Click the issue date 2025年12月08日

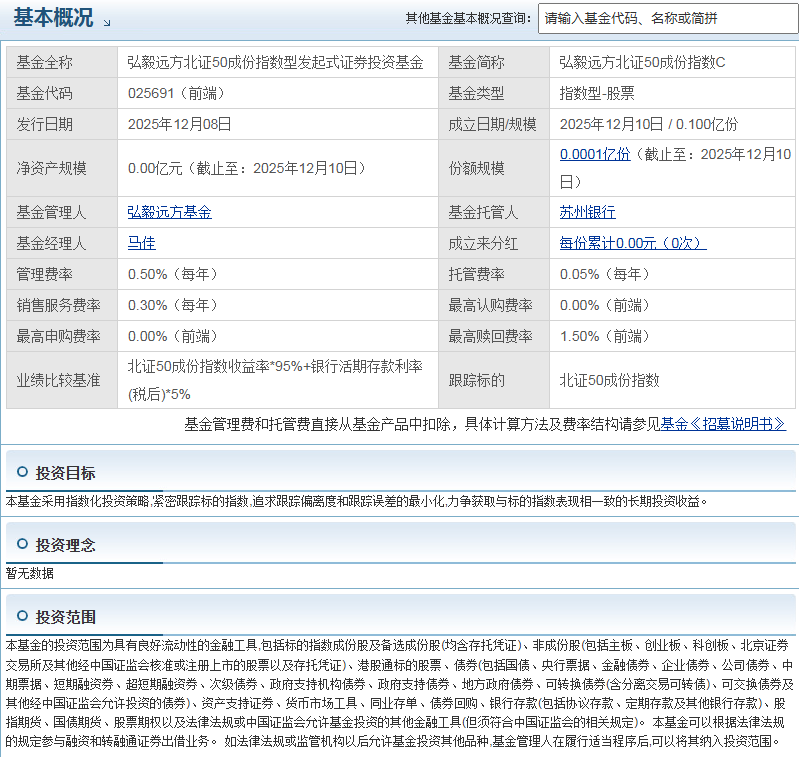[x=179, y=124]
